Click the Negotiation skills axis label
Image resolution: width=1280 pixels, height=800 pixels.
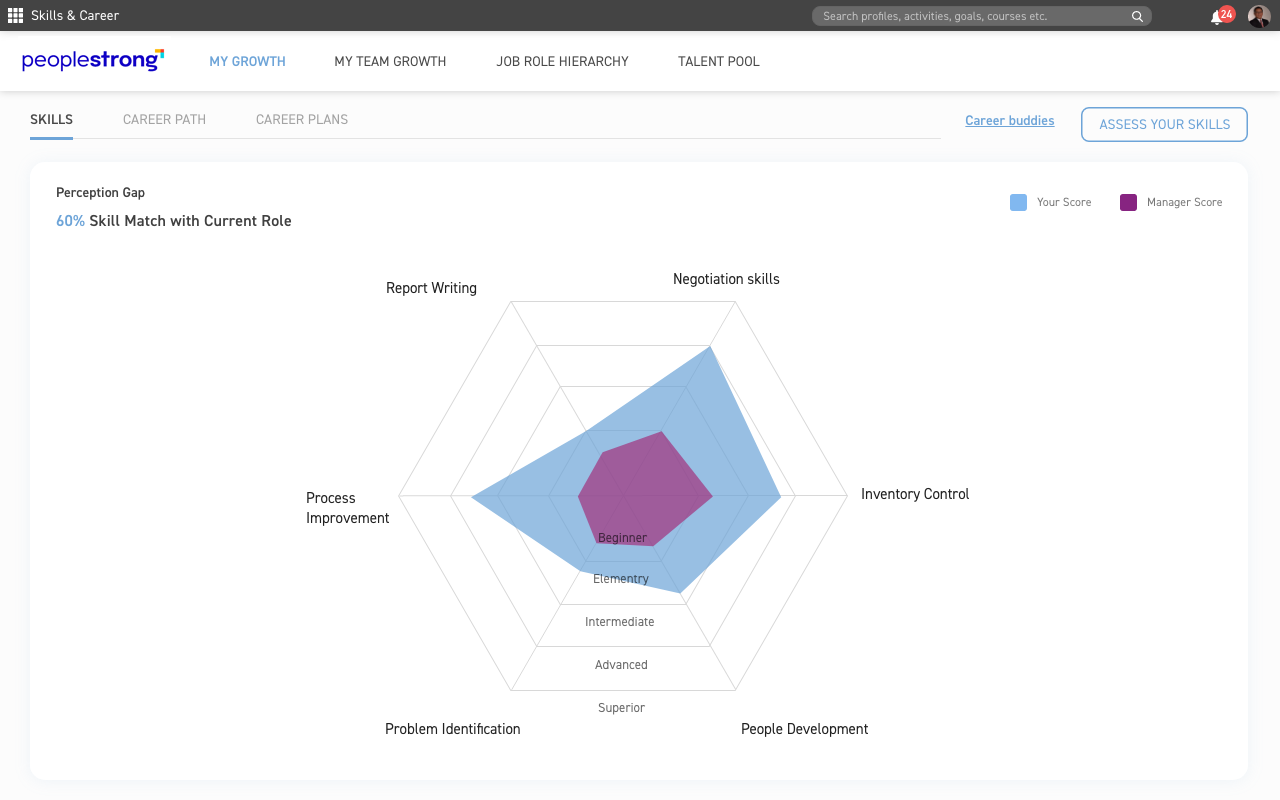point(726,279)
